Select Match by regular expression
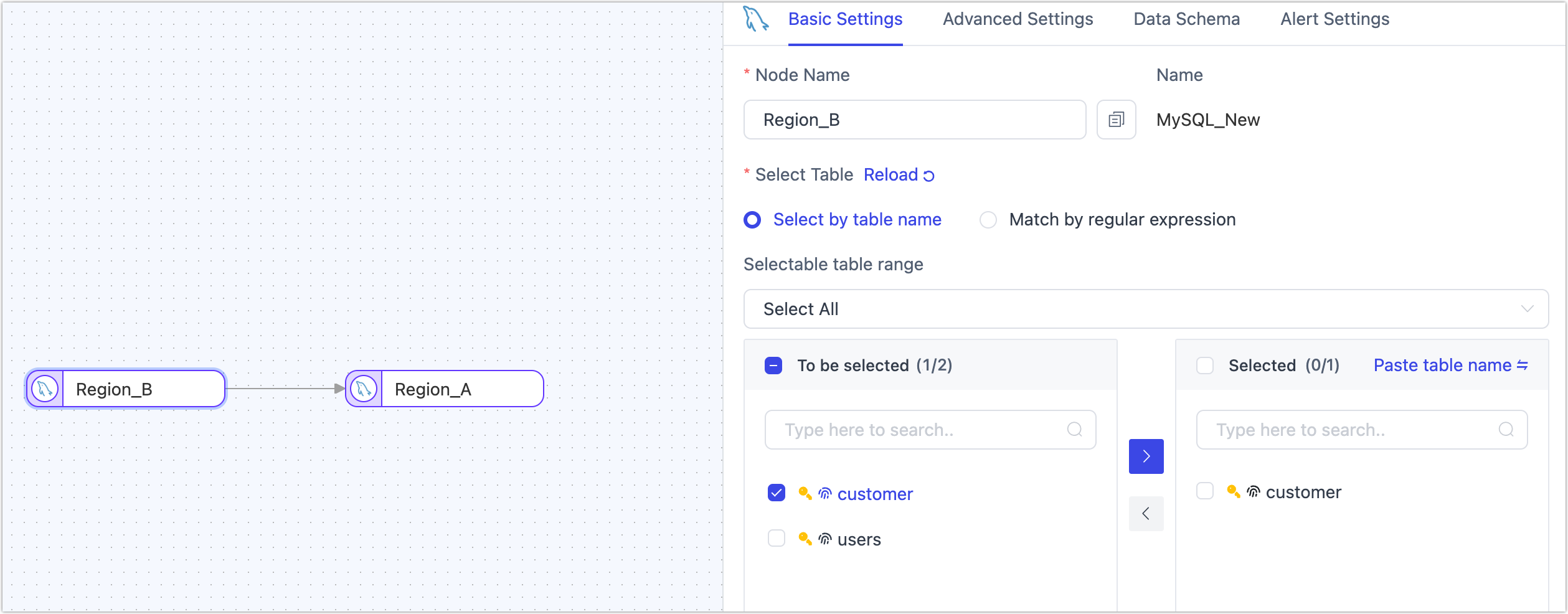This screenshot has height=614, width=1568. 988,220
